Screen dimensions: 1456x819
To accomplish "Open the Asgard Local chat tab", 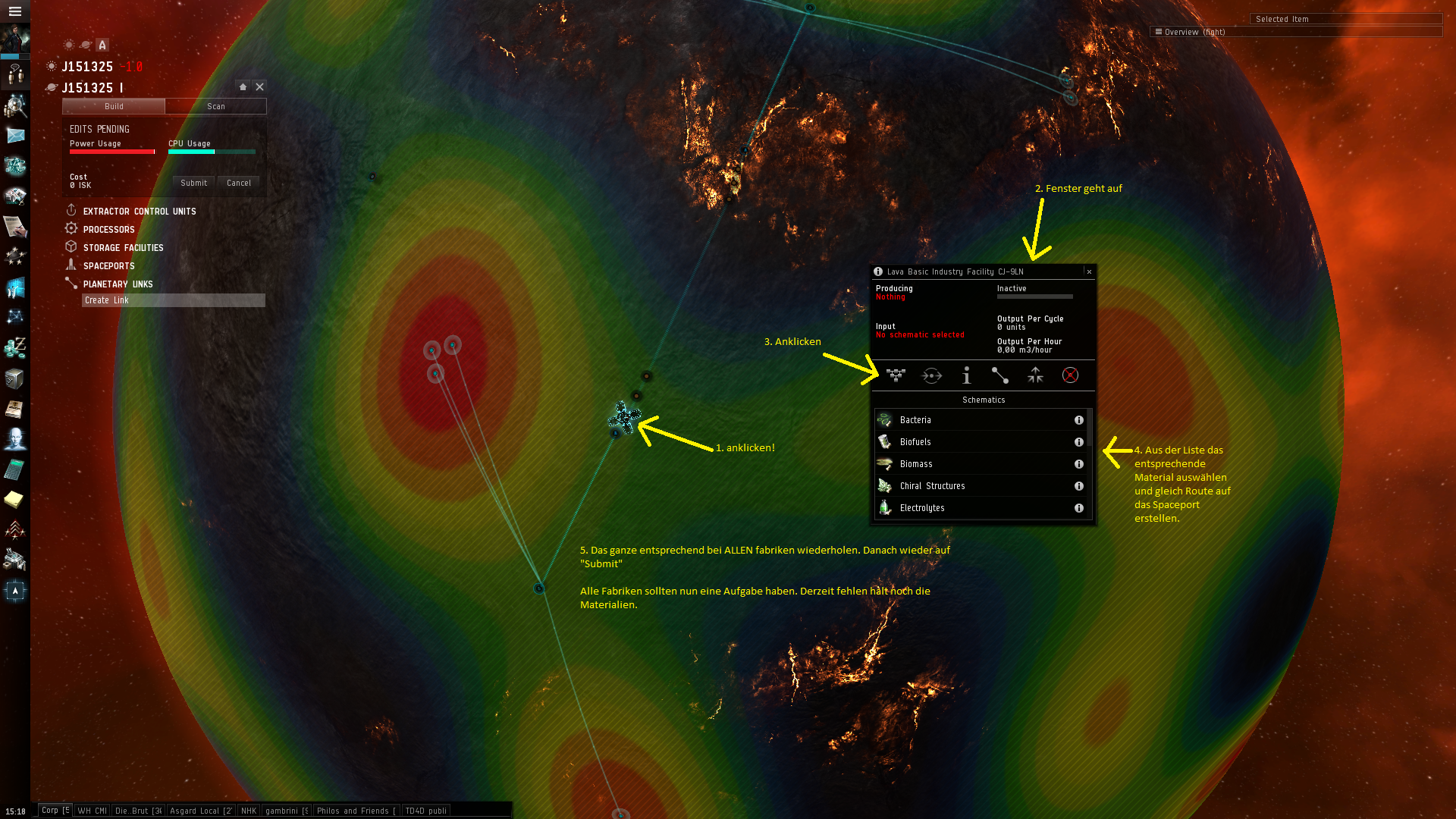I will (x=201, y=811).
